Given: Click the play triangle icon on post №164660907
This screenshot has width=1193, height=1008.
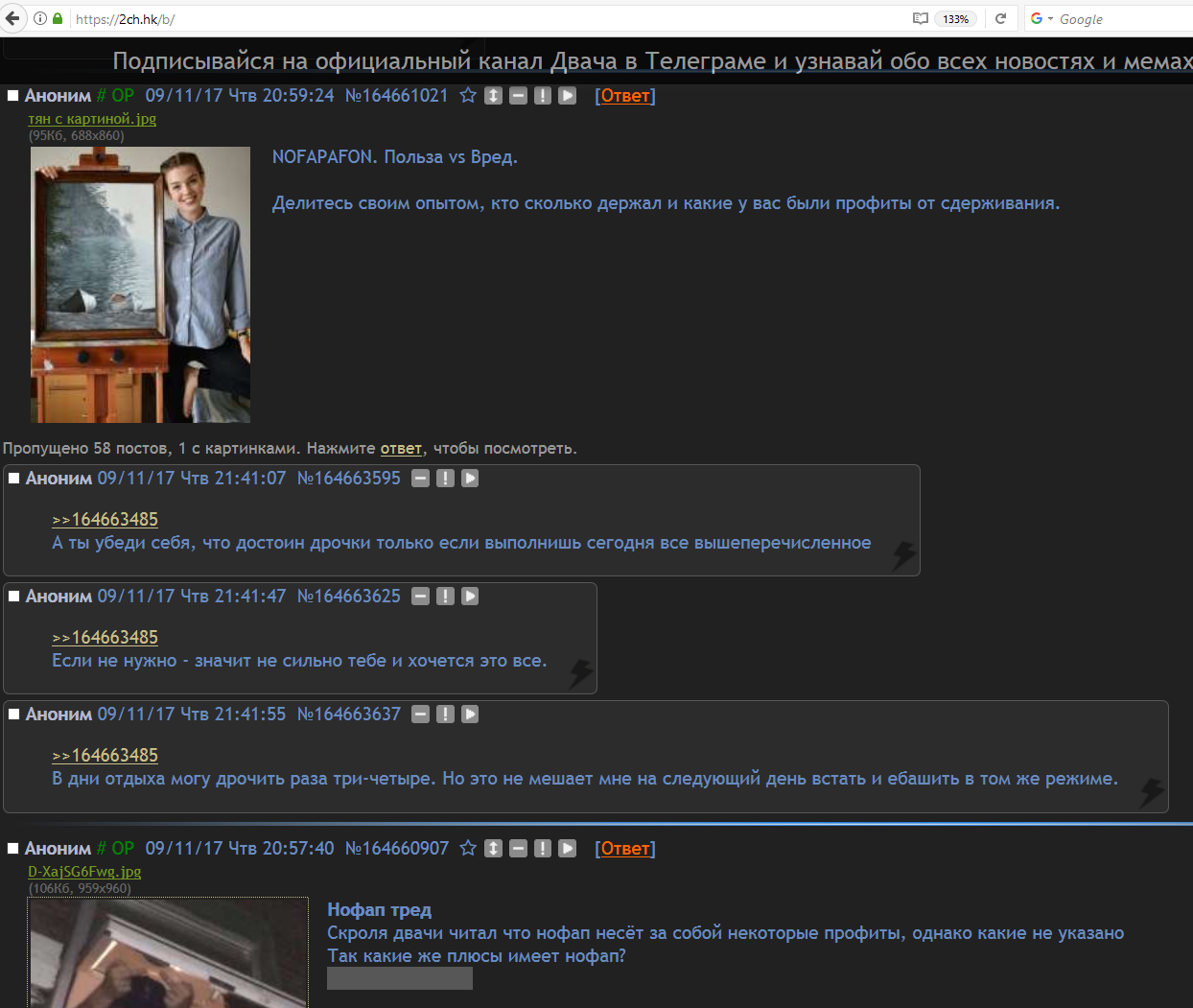Looking at the screenshot, I should pos(568,848).
